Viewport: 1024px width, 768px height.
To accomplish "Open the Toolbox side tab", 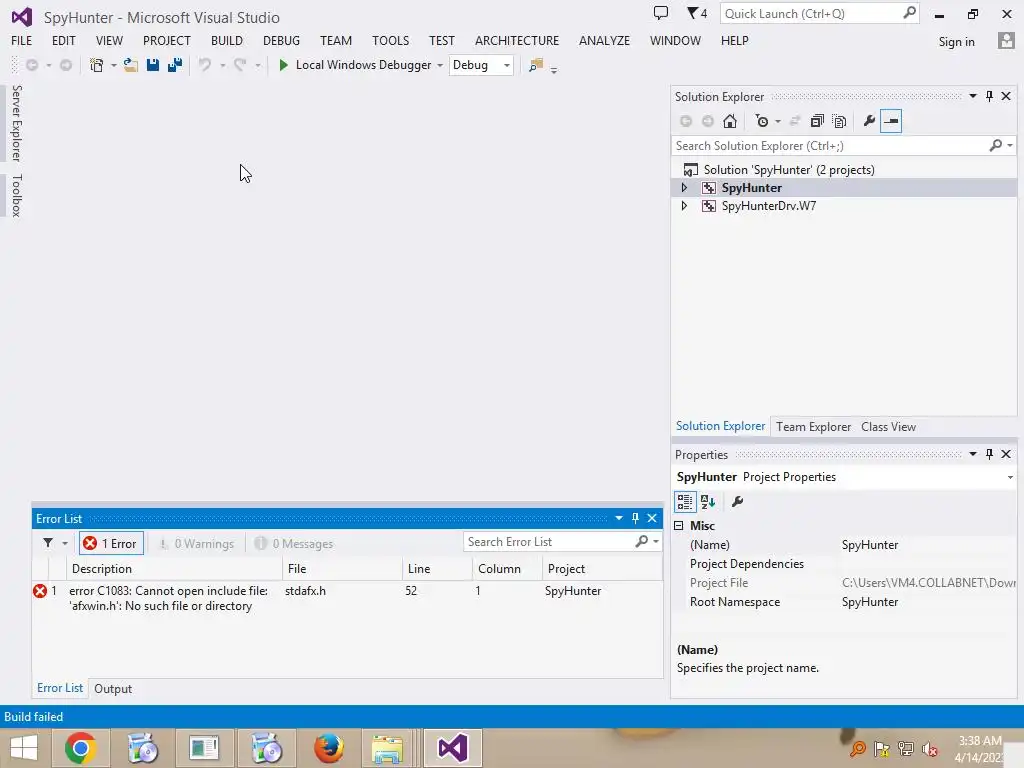I will coord(16,195).
